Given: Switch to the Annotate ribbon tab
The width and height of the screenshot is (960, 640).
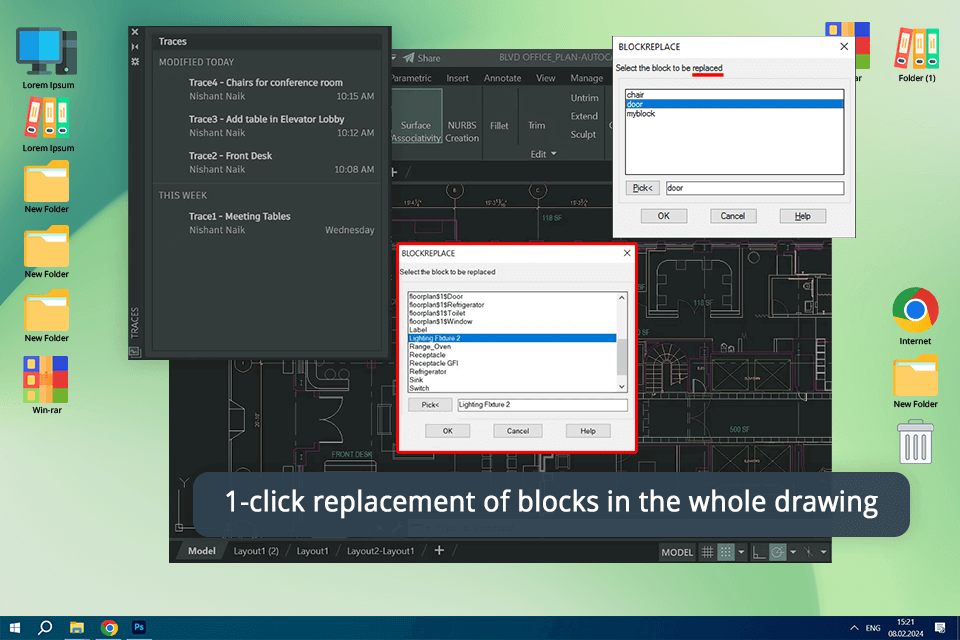Looking at the screenshot, I should 503,78.
